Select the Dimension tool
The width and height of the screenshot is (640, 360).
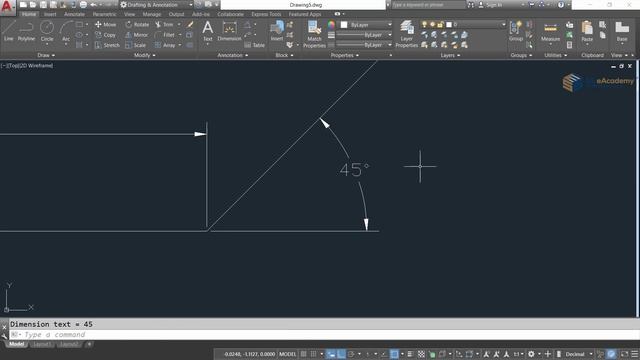pos(229,31)
